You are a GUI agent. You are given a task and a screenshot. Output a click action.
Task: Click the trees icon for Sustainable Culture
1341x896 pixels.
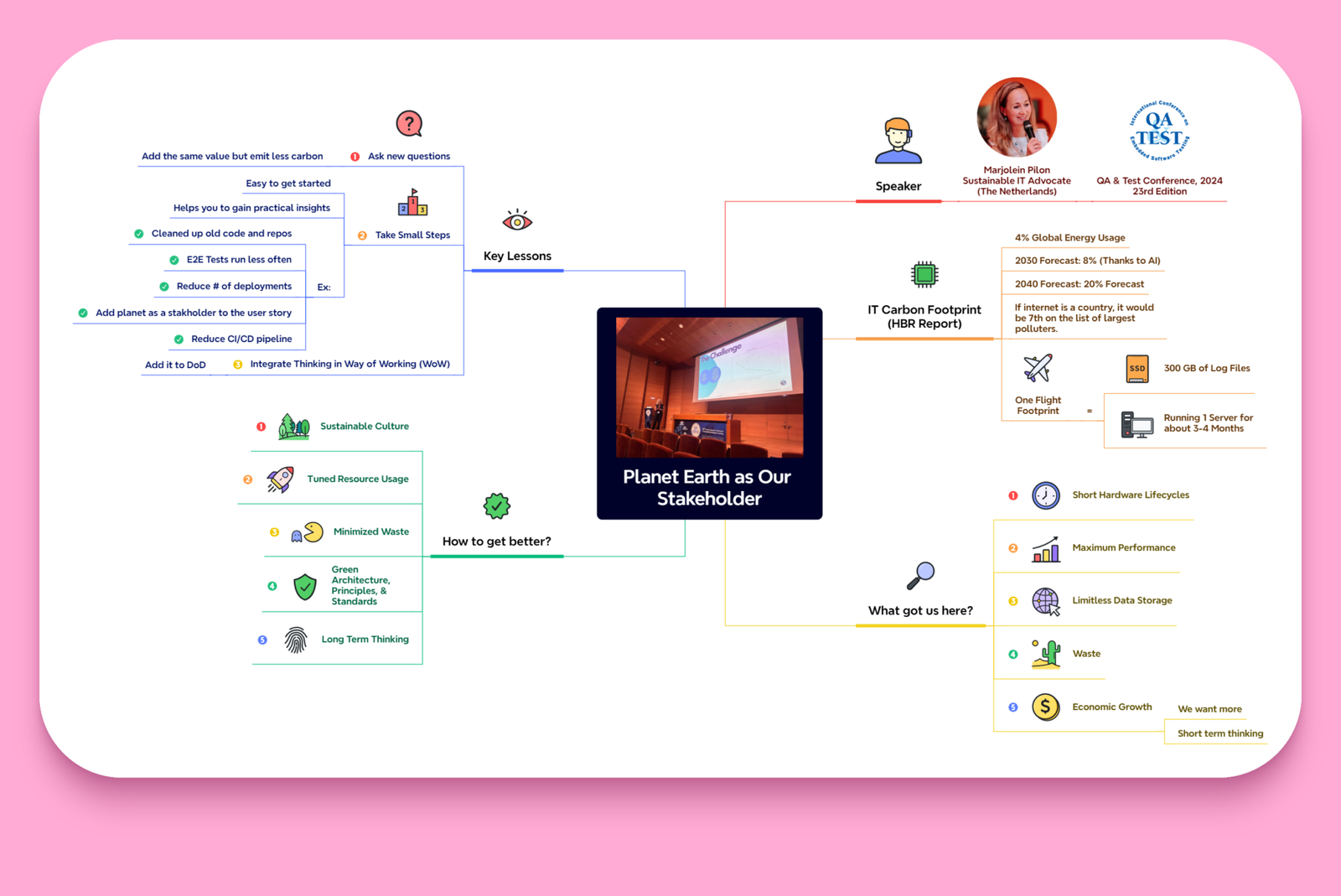tap(294, 427)
